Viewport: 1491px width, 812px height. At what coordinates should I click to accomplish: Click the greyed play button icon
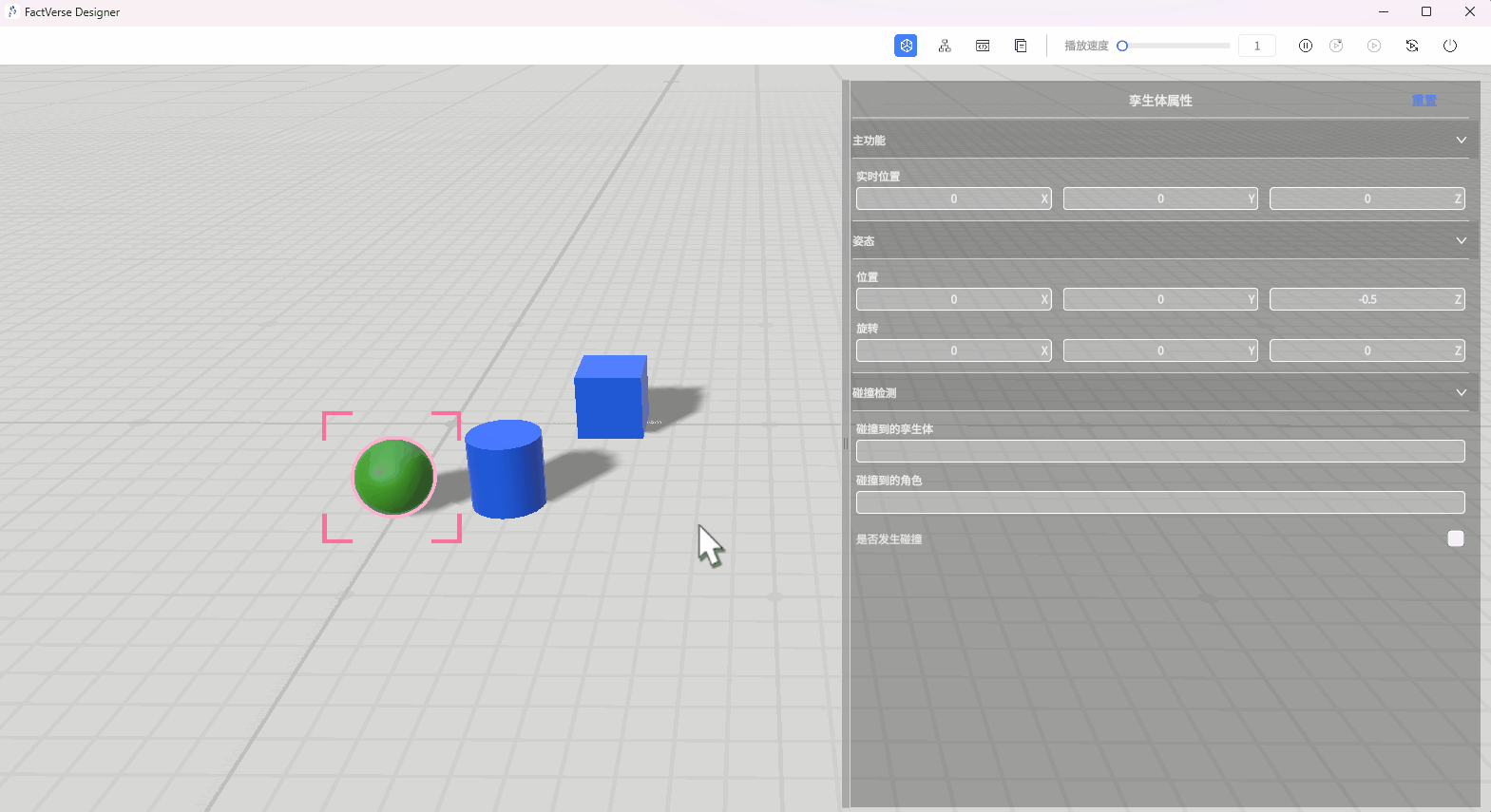click(x=1374, y=46)
